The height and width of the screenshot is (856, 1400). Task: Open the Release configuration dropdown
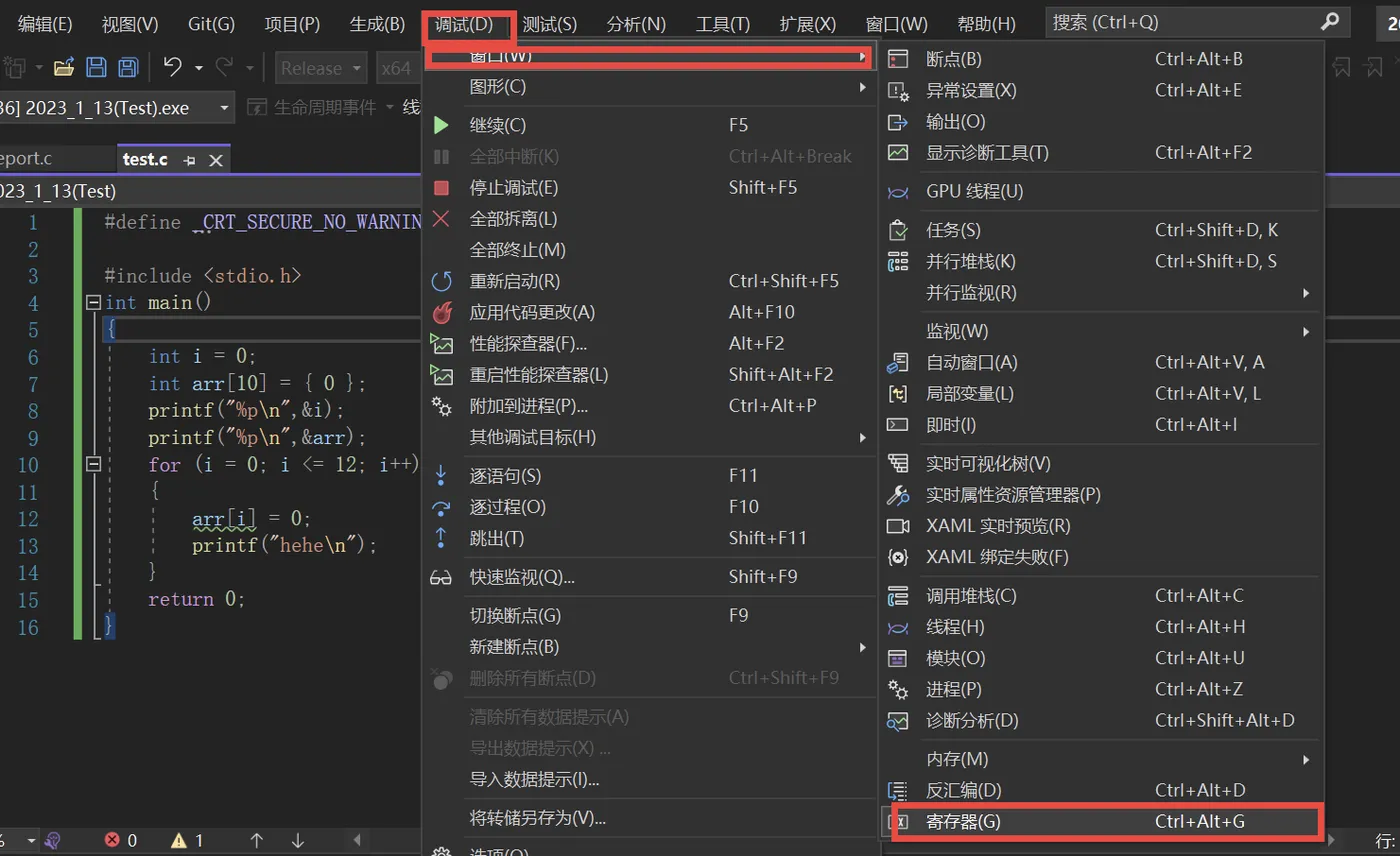click(320, 68)
